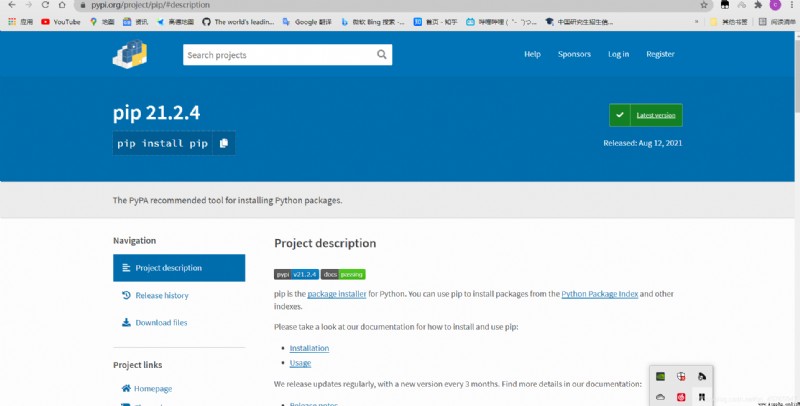Click the NVIDIA tray icon
This screenshot has height=406, width=800.
click(x=660, y=376)
